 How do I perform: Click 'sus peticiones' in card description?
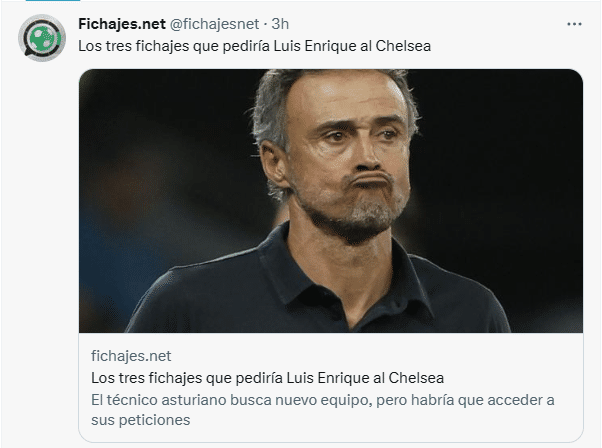pyautogui.click(x=140, y=420)
